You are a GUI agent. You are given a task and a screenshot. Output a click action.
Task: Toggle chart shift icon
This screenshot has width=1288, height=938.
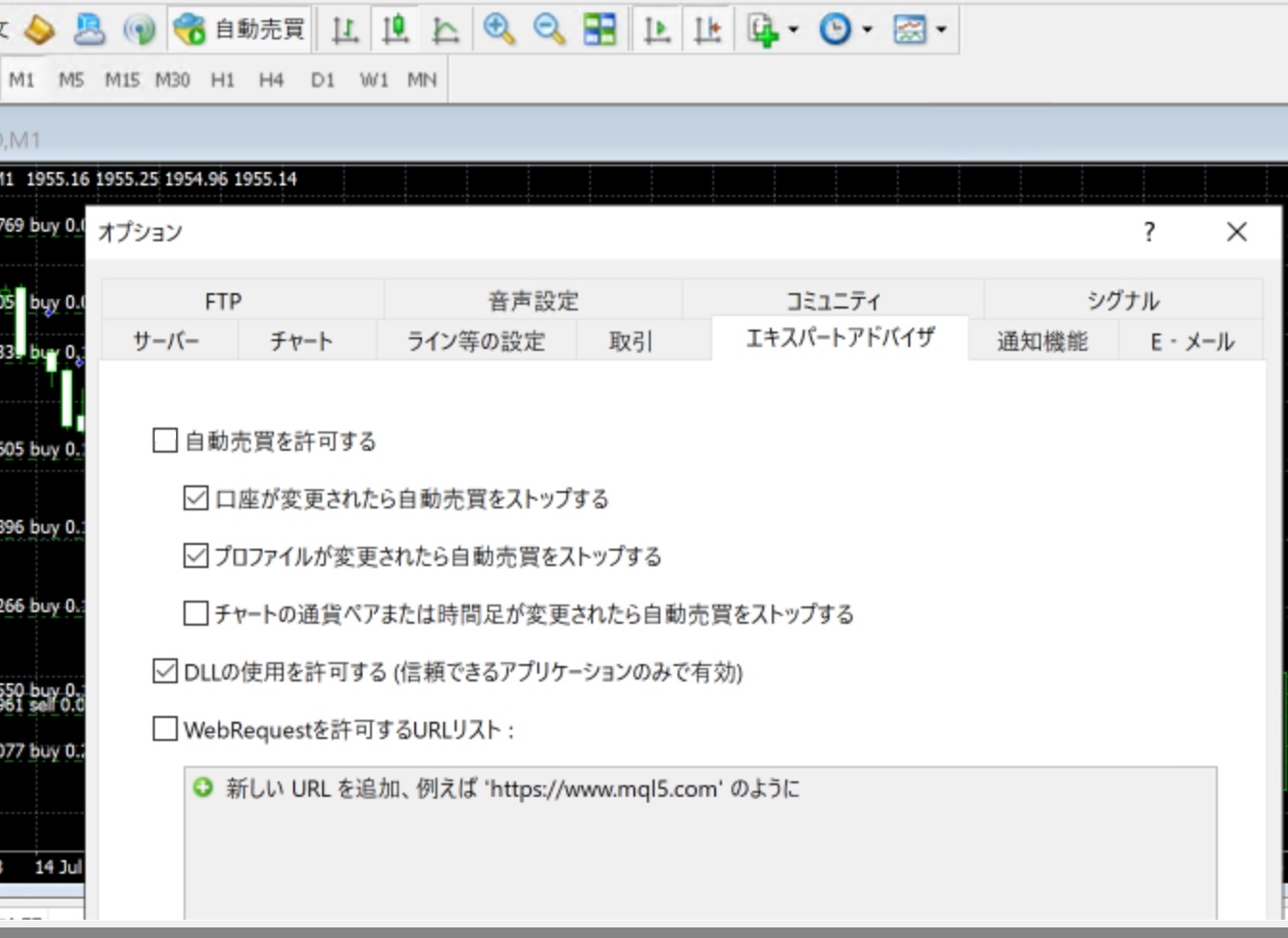pos(707,30)
